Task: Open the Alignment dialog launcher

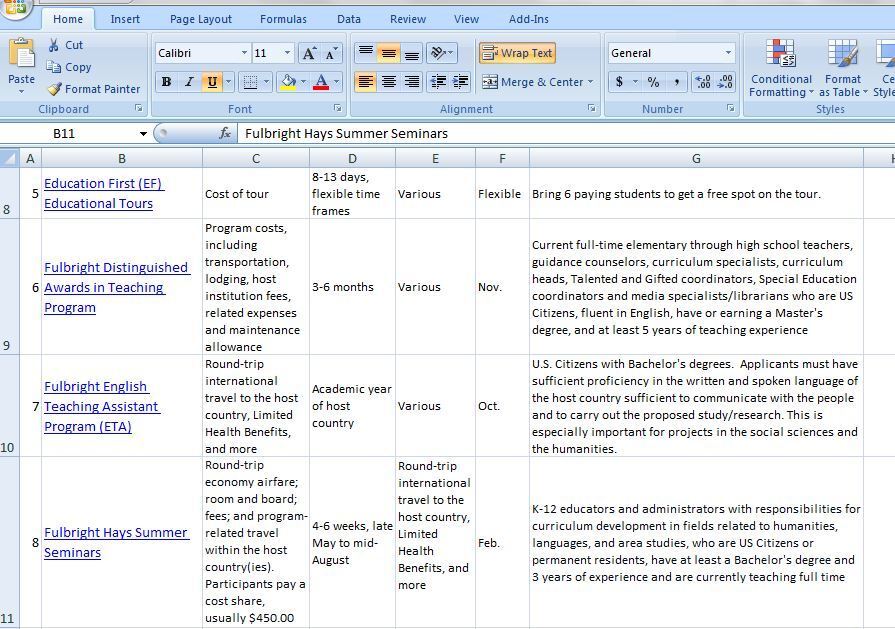Action: pos(591,108)
